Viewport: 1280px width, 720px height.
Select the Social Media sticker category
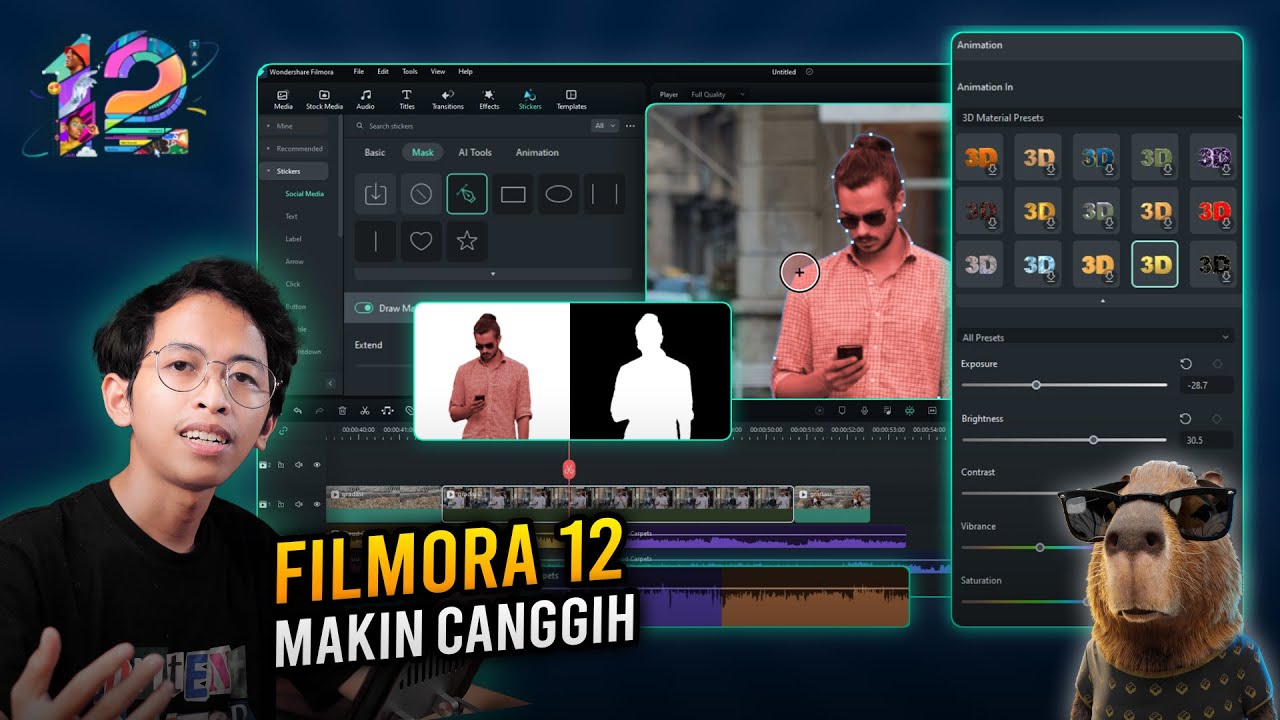coord(304,194)
